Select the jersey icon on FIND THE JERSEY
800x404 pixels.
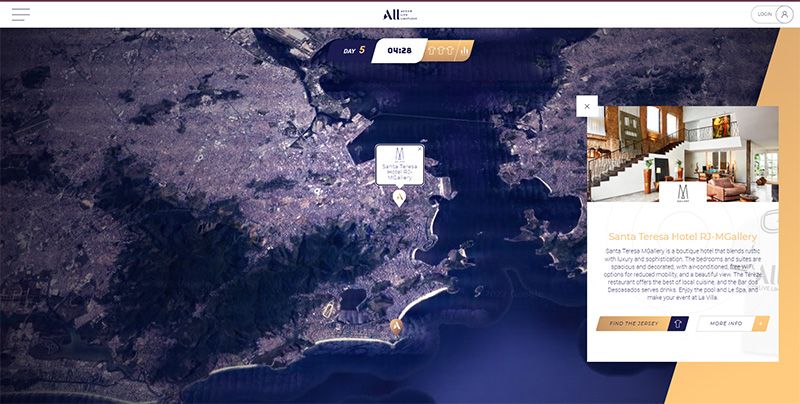(678, 324)
